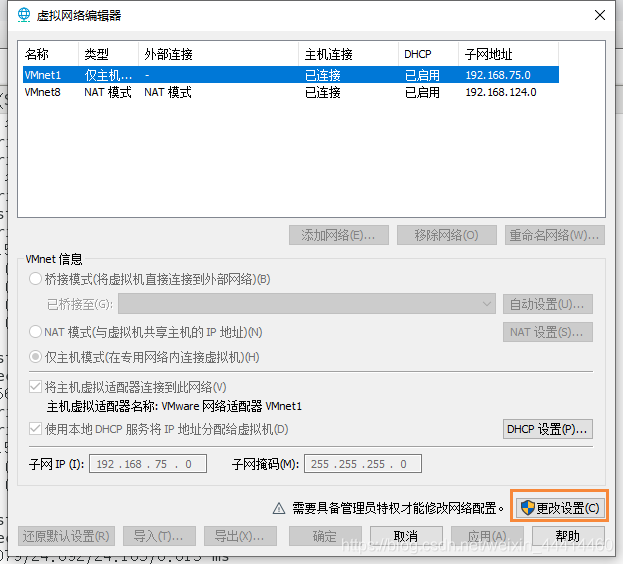The height and width of the screenshot is (564, 623).
Task: Click the 仅主机... type cell for VMnet1
Action: tap(108, 75)
